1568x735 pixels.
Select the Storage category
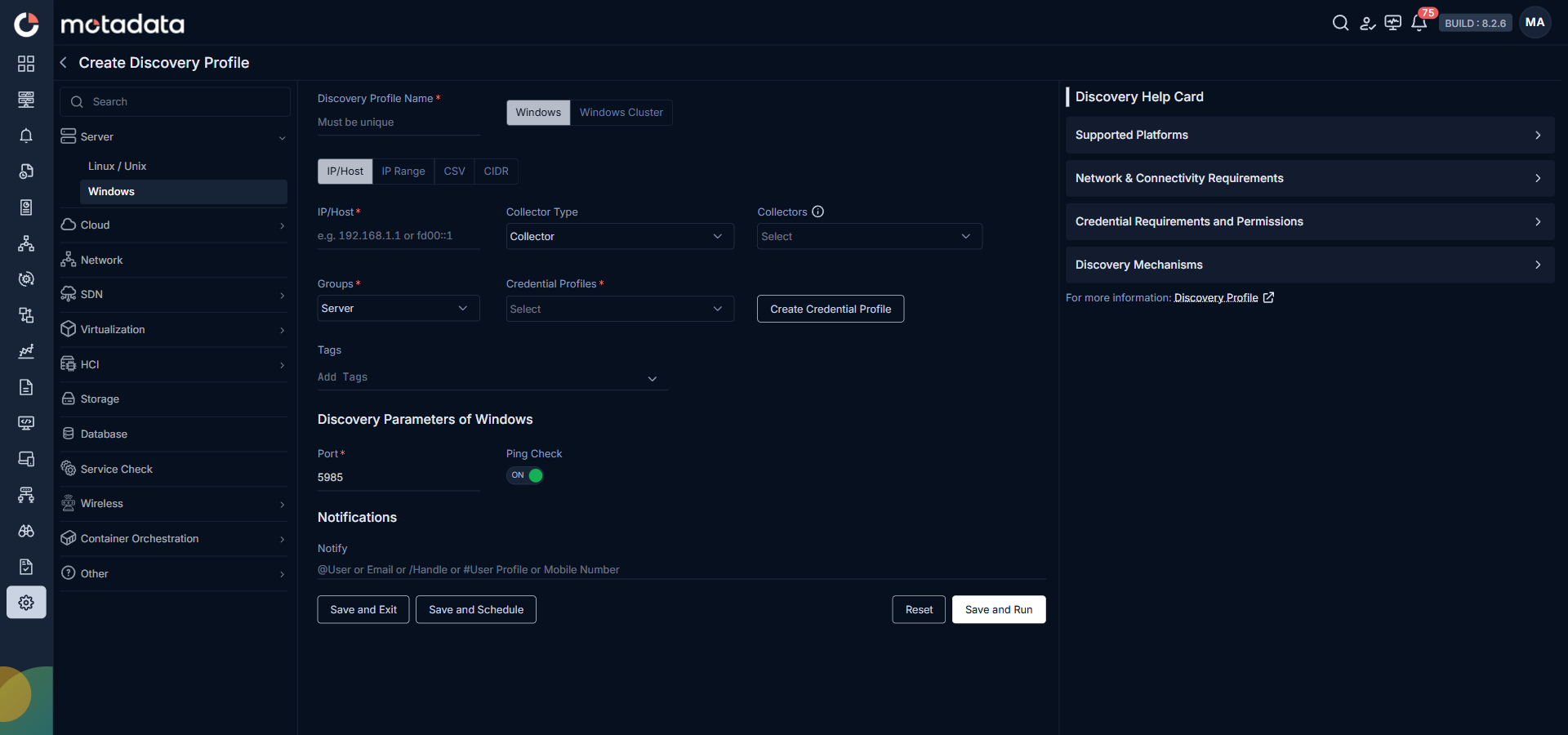[x=174, y=399]
